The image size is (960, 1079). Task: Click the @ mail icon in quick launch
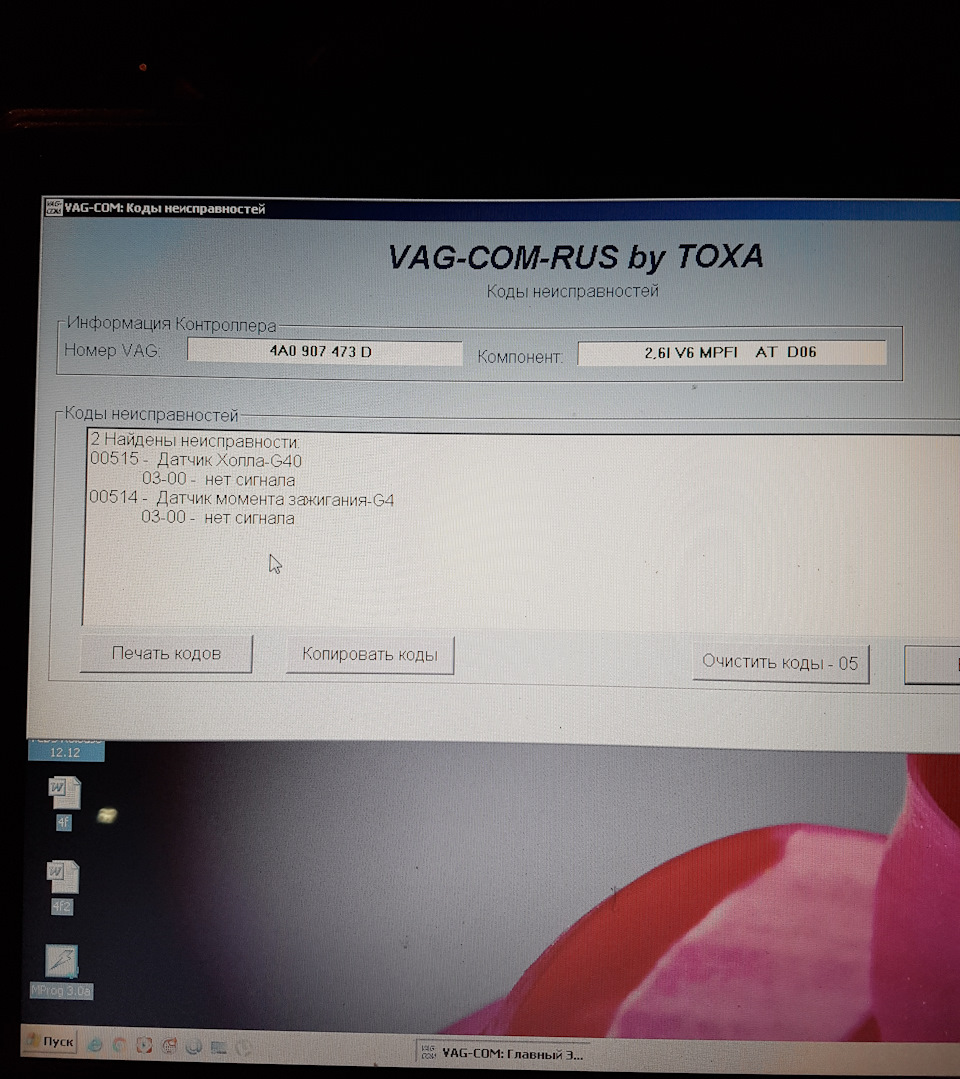pyautogui.click(x=194, y=1047)
